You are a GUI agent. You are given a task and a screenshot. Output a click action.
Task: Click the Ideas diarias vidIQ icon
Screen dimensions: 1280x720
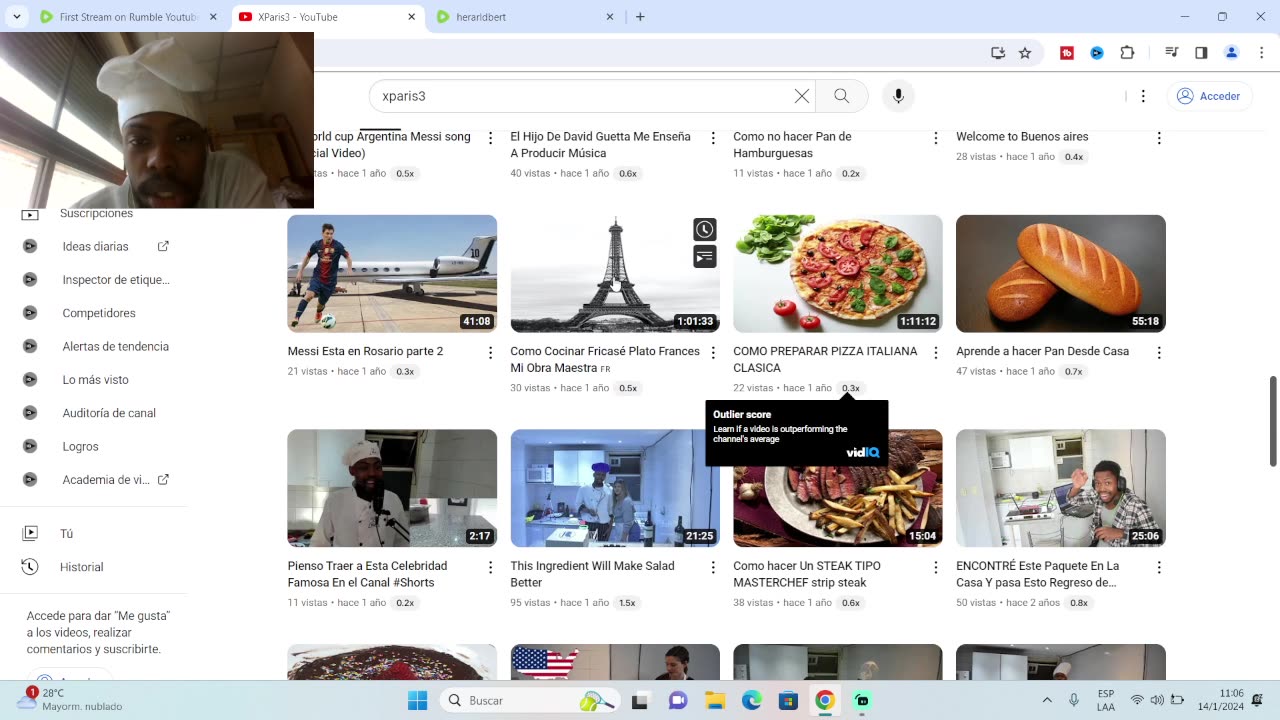point(30,246)
